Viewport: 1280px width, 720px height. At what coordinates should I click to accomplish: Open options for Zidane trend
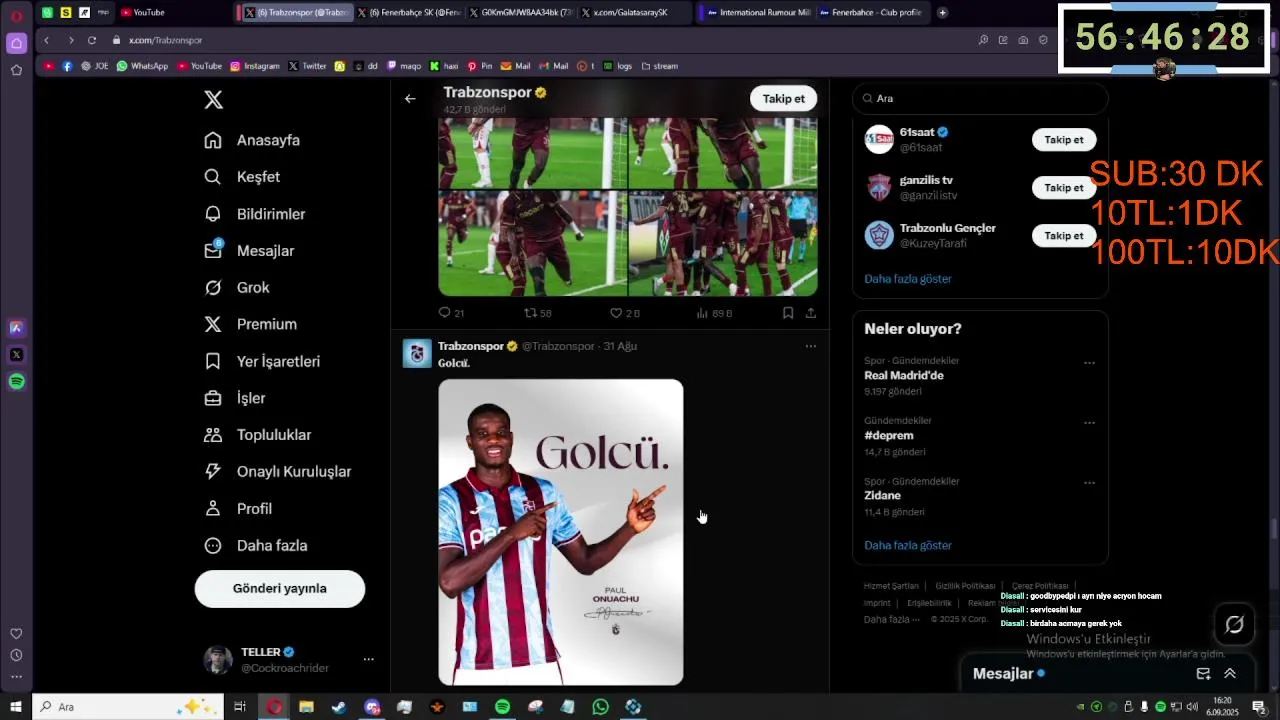(1089, 483)
